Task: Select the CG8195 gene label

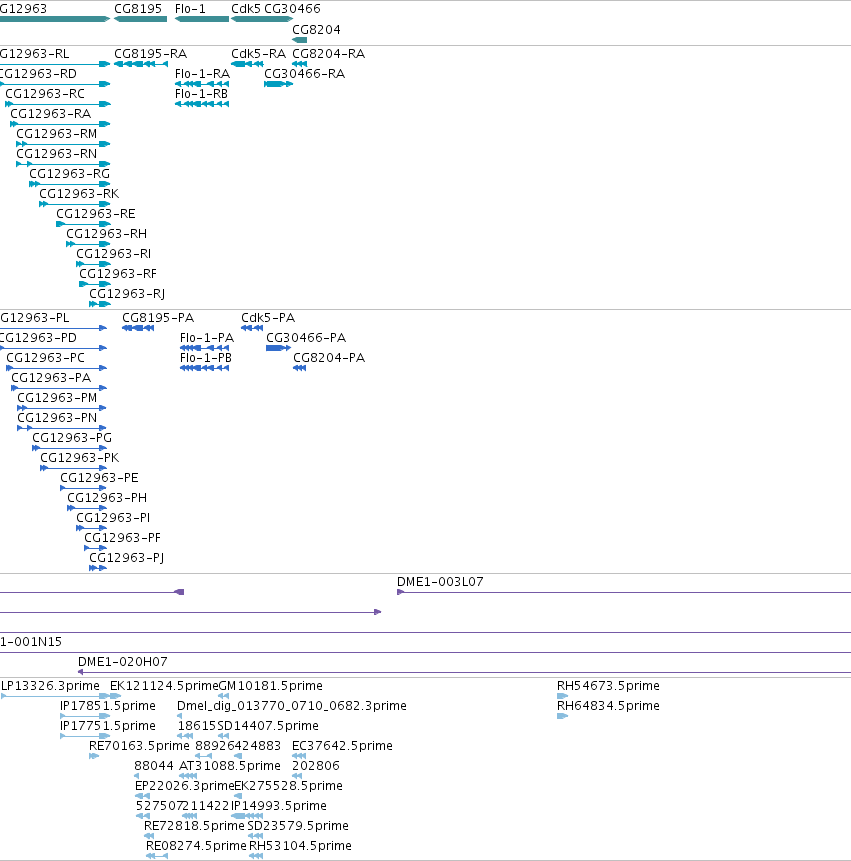Action: (x=138, y=9)
